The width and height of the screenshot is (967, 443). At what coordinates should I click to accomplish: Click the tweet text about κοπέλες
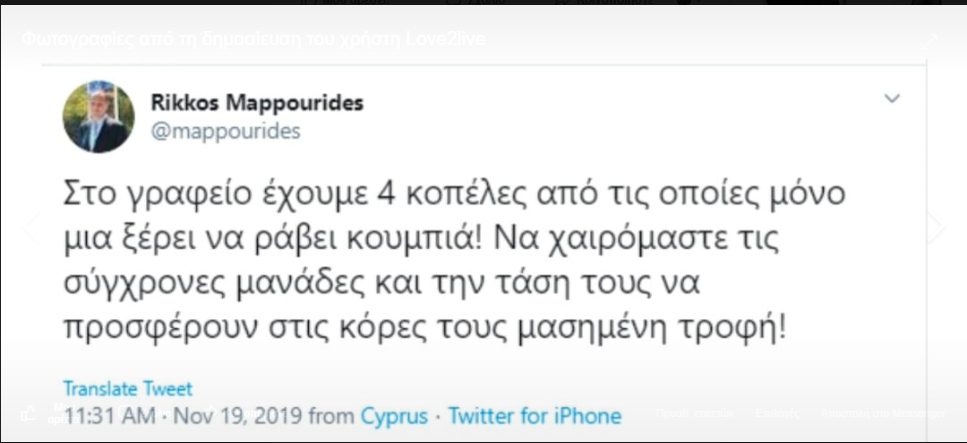[455, 260]
